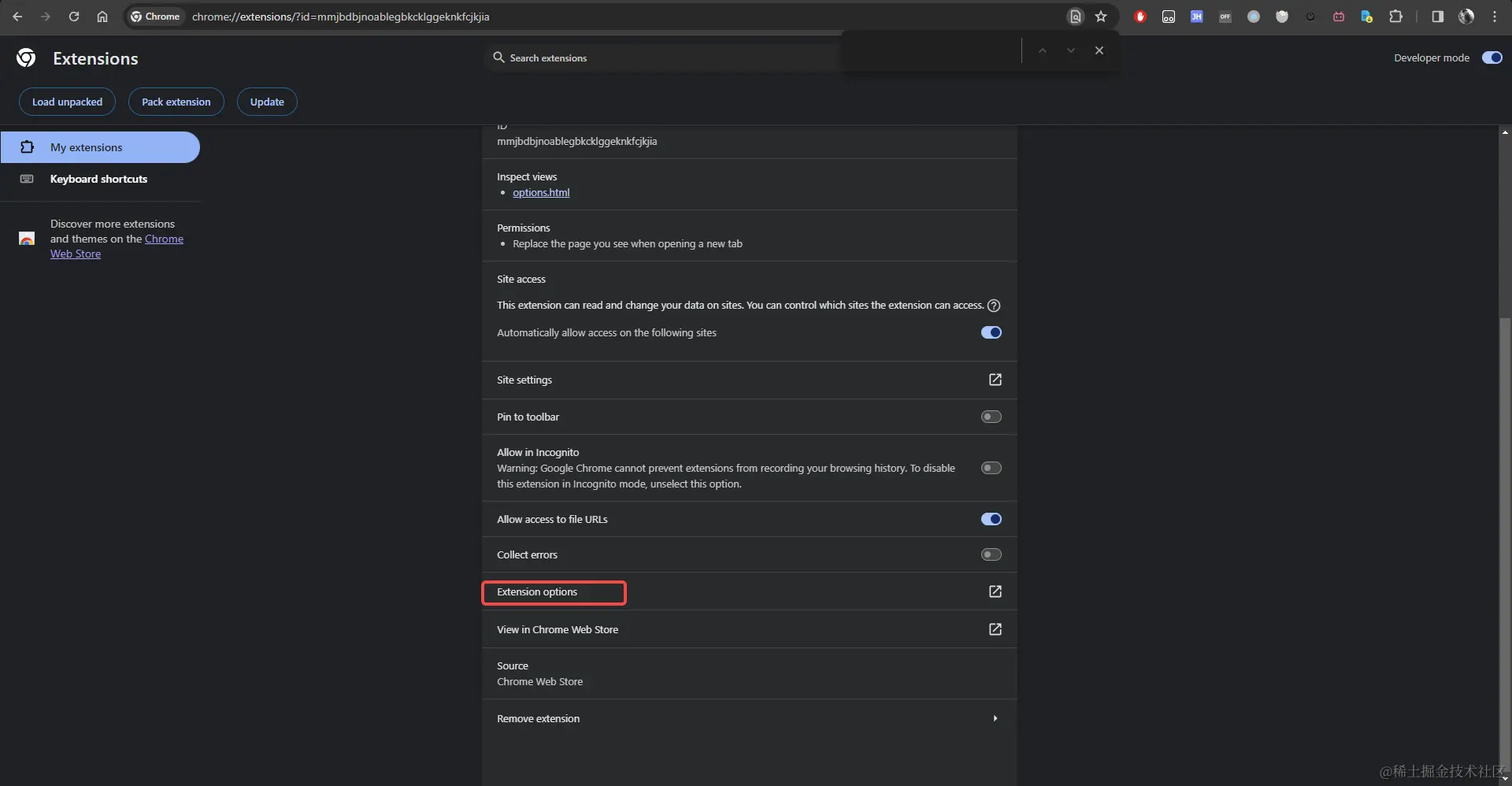Screen dimensions: 1512x786
Task: Open the options.html inspect view link
Action: 541,192
